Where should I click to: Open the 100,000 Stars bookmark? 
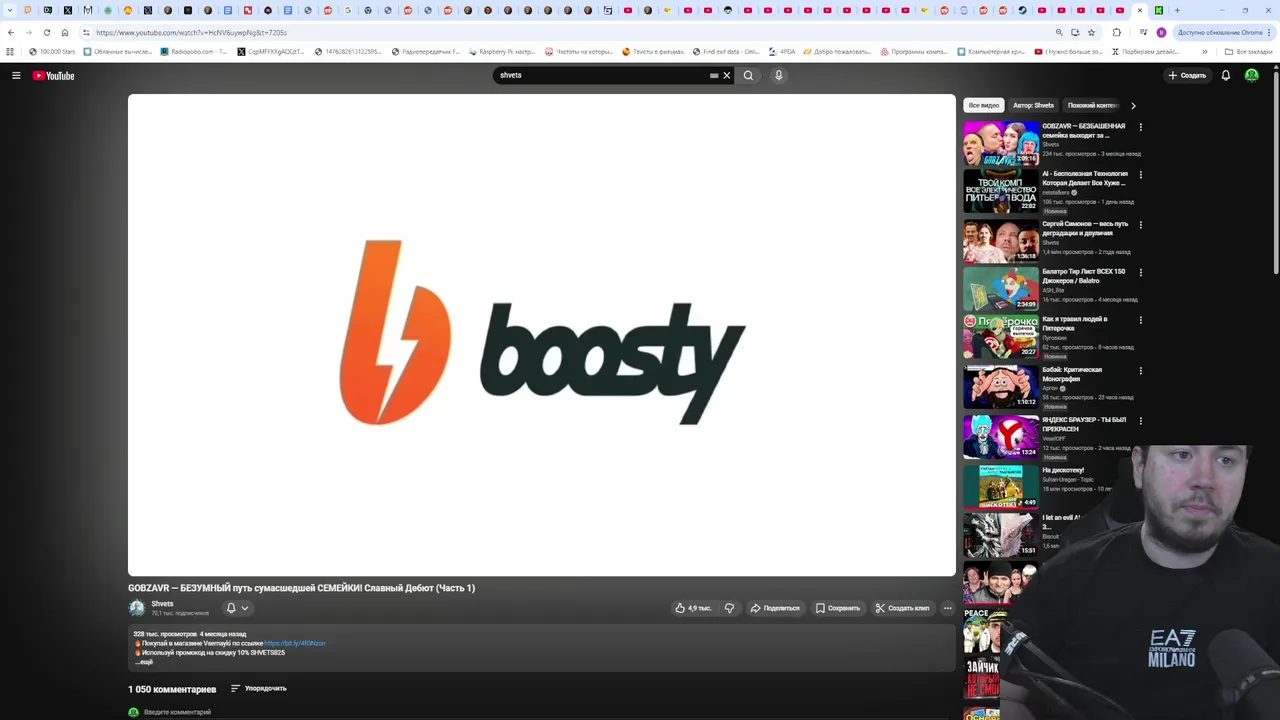(52, 51)
